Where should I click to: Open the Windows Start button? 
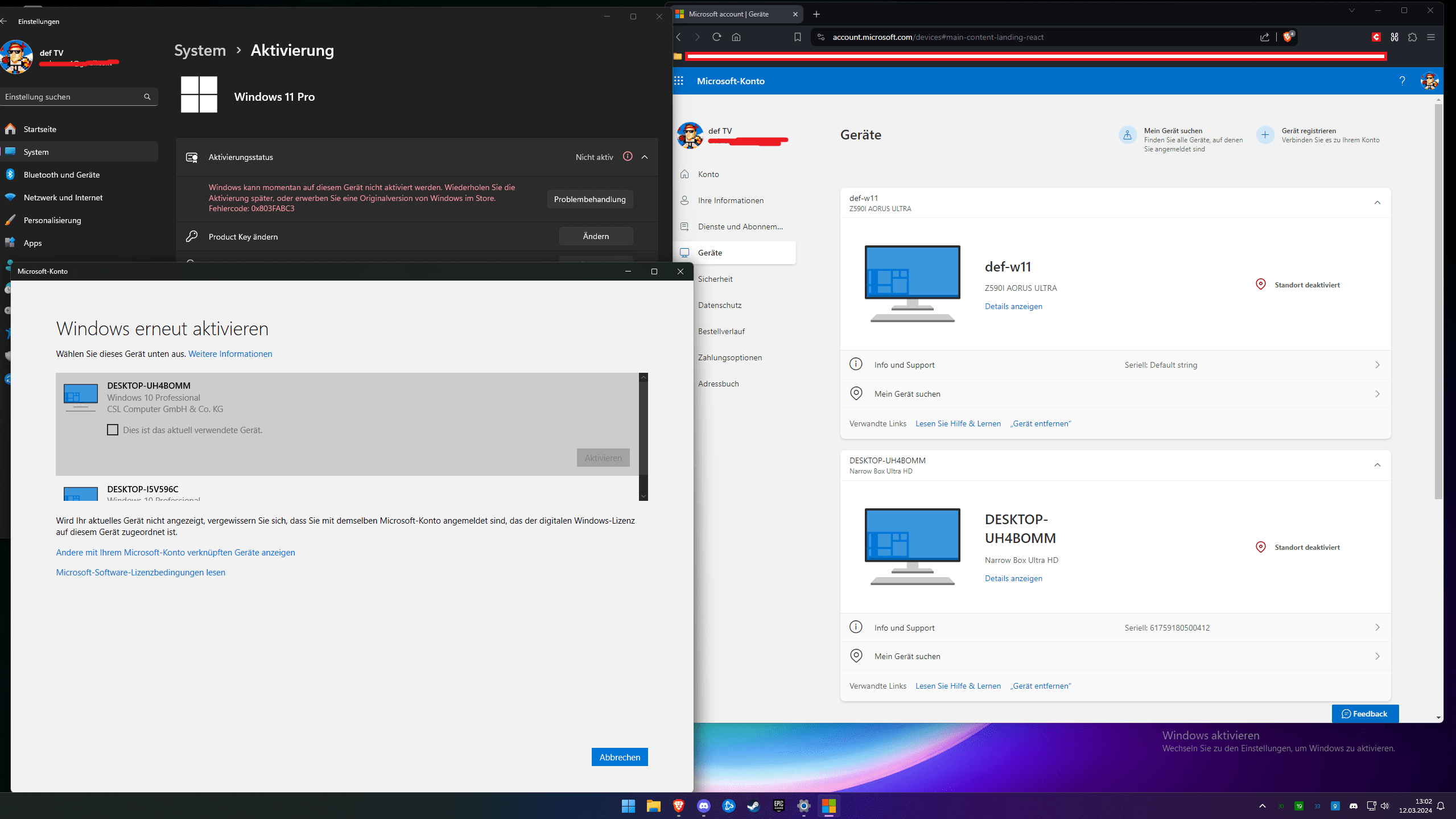[x=628, y=806]
